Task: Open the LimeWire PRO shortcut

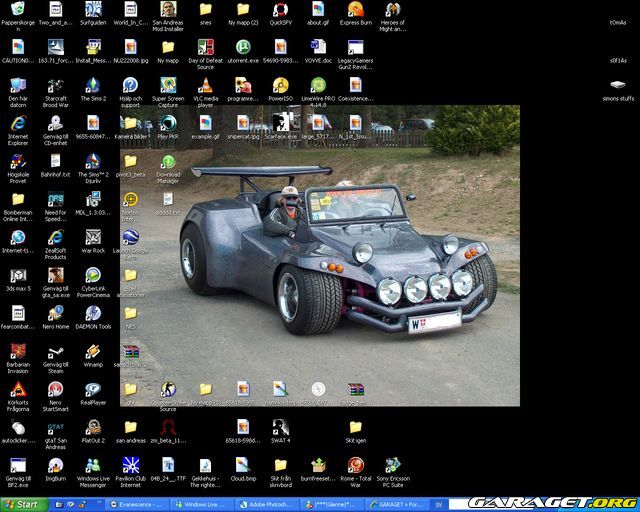Action: click(318, 86)
